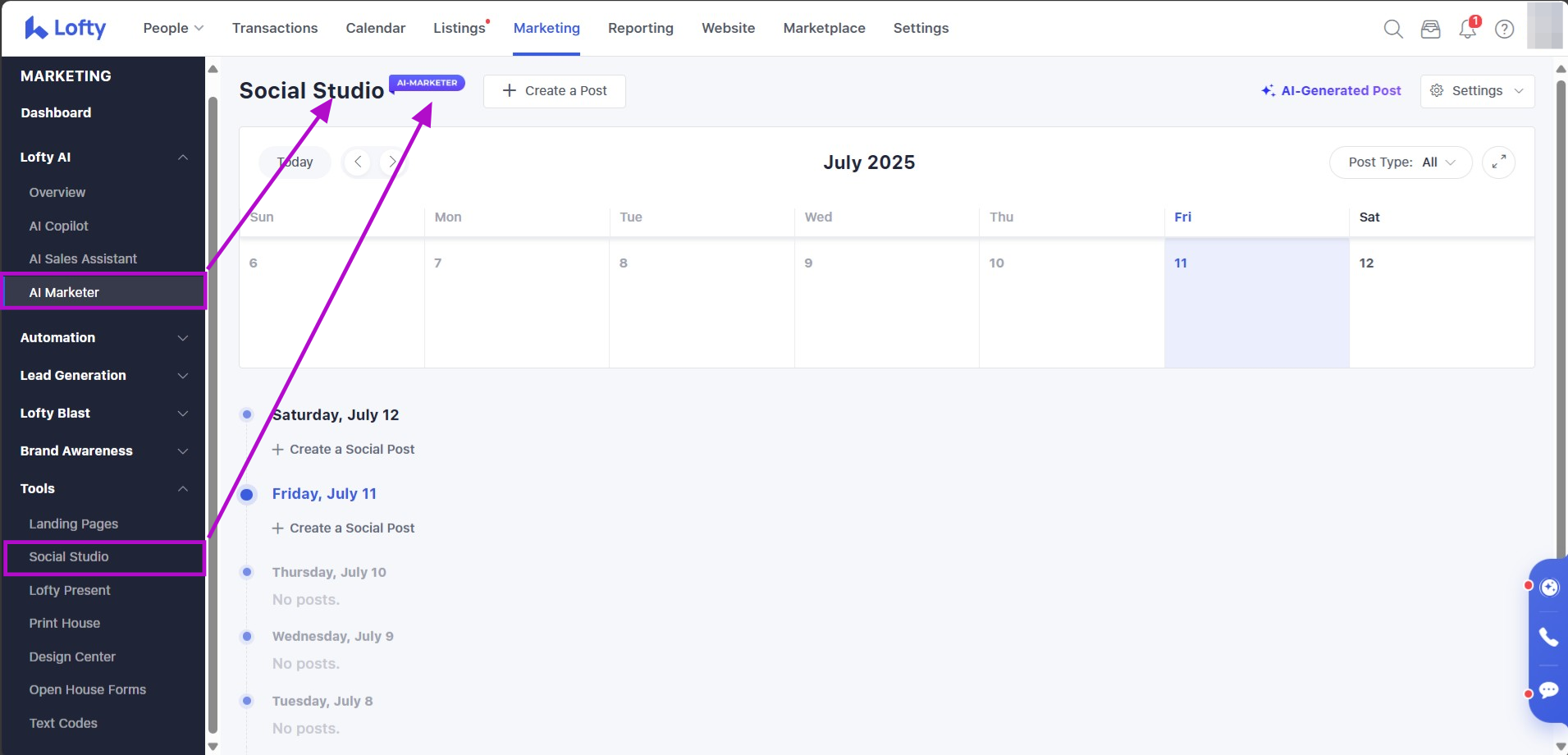The image size is (1568, 755).
Task: Open the floating chat bubble icon
Action: point(1548,690)
